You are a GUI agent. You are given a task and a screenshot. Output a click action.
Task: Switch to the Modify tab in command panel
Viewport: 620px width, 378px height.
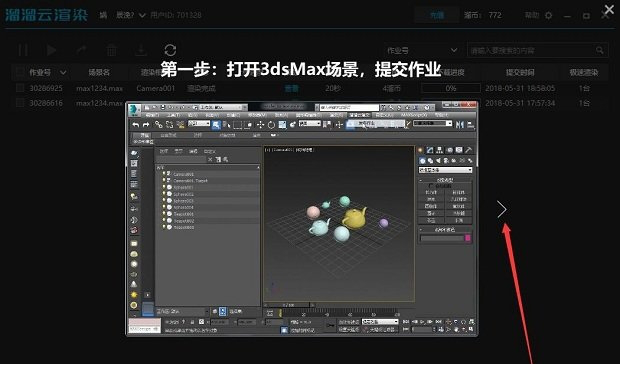[x=430, y=150]
